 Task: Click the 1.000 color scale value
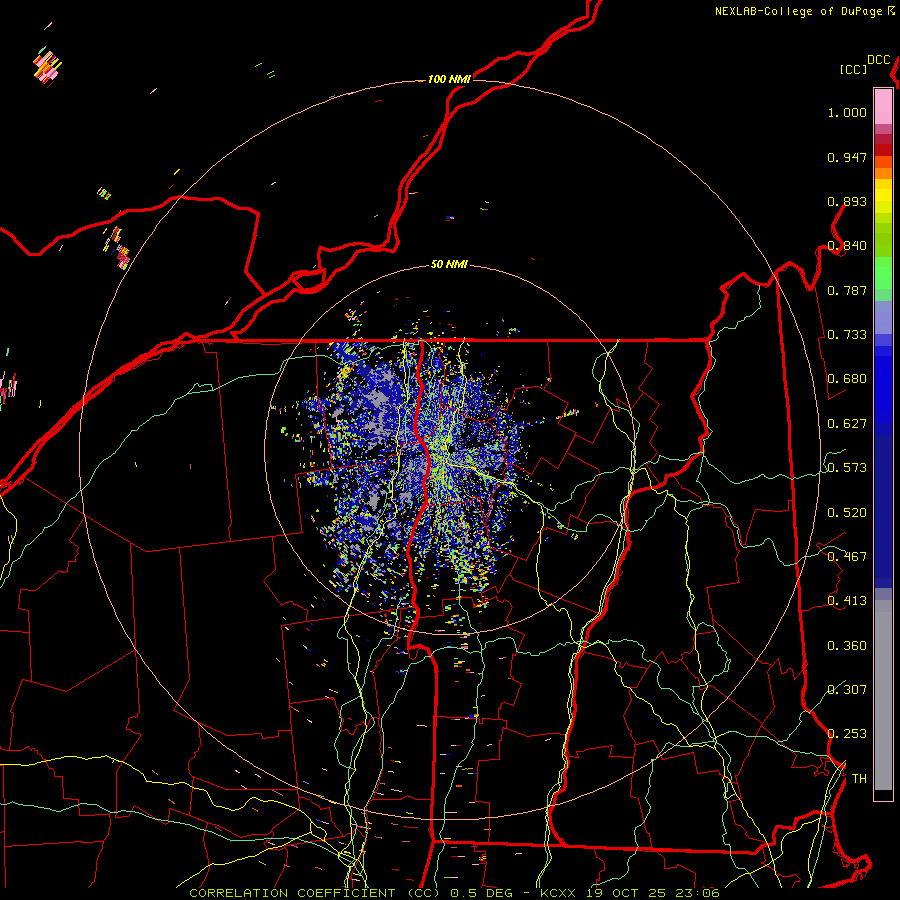[x=847, y=112]
